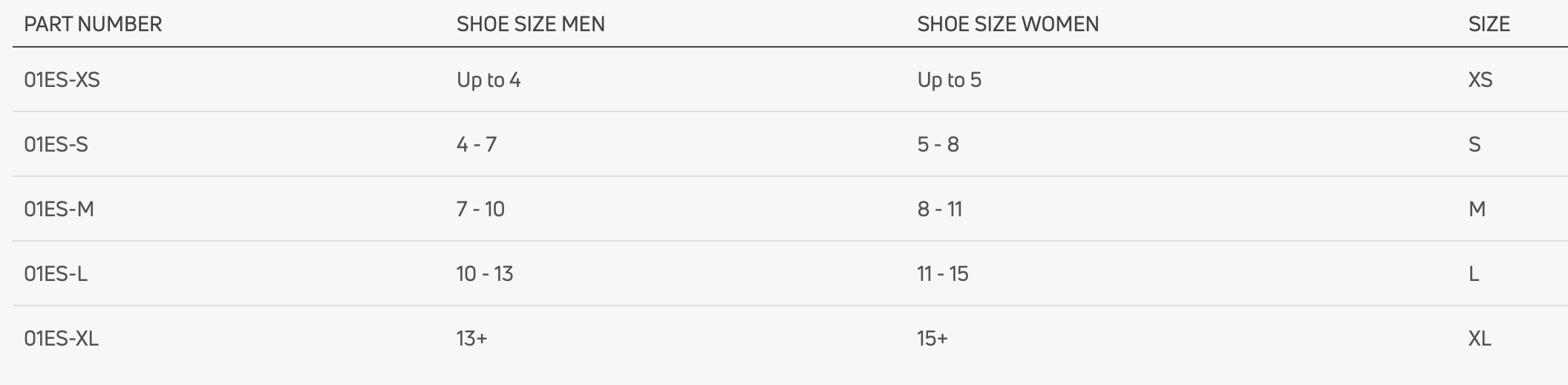
Task: Select part number 01ES-L
Action: (x=56, y=274)
